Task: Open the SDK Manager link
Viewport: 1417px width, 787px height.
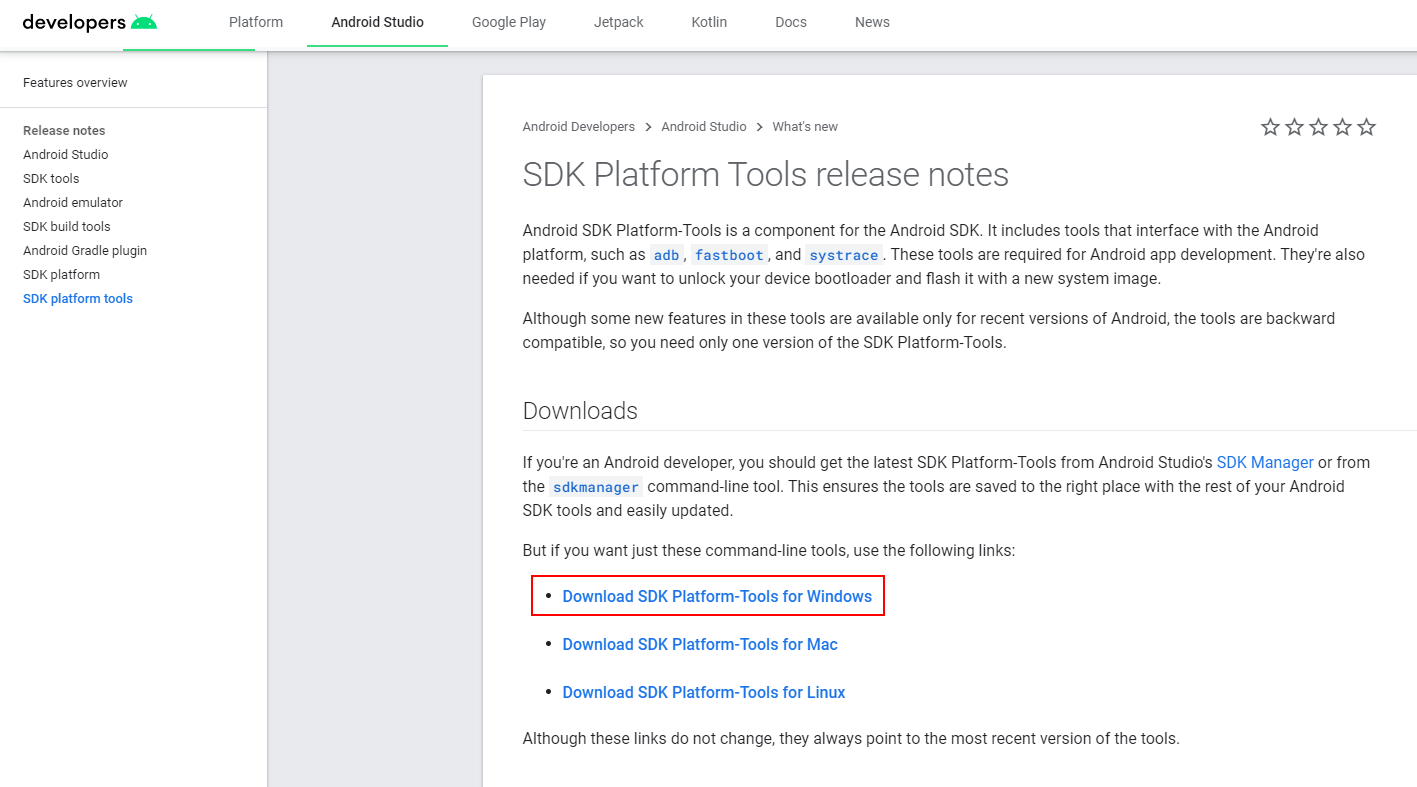Action: point(1265,463)
